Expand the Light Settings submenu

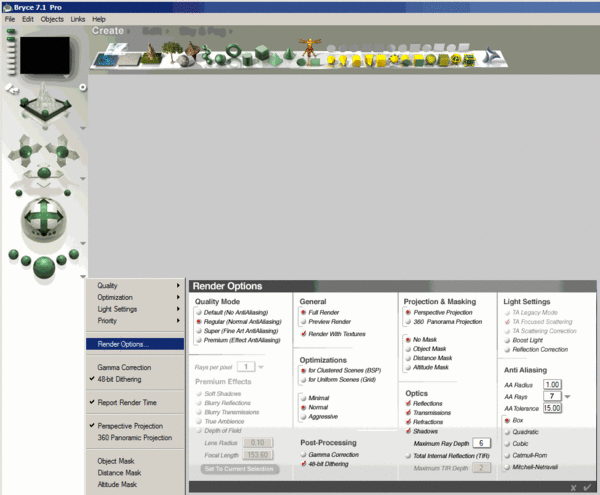point(135,309)
